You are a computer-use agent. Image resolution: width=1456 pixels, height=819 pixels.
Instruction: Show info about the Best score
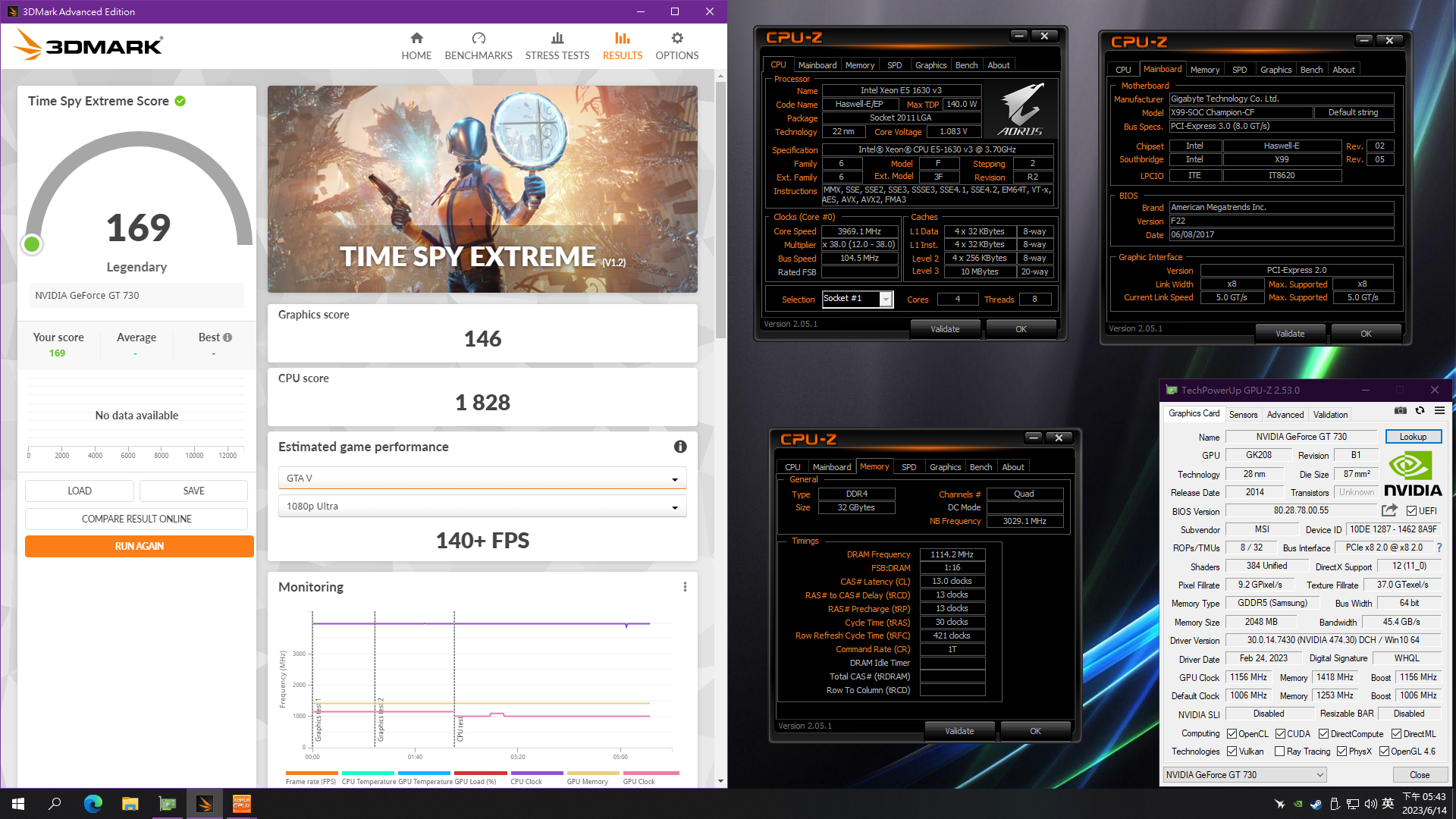(227, 337)
